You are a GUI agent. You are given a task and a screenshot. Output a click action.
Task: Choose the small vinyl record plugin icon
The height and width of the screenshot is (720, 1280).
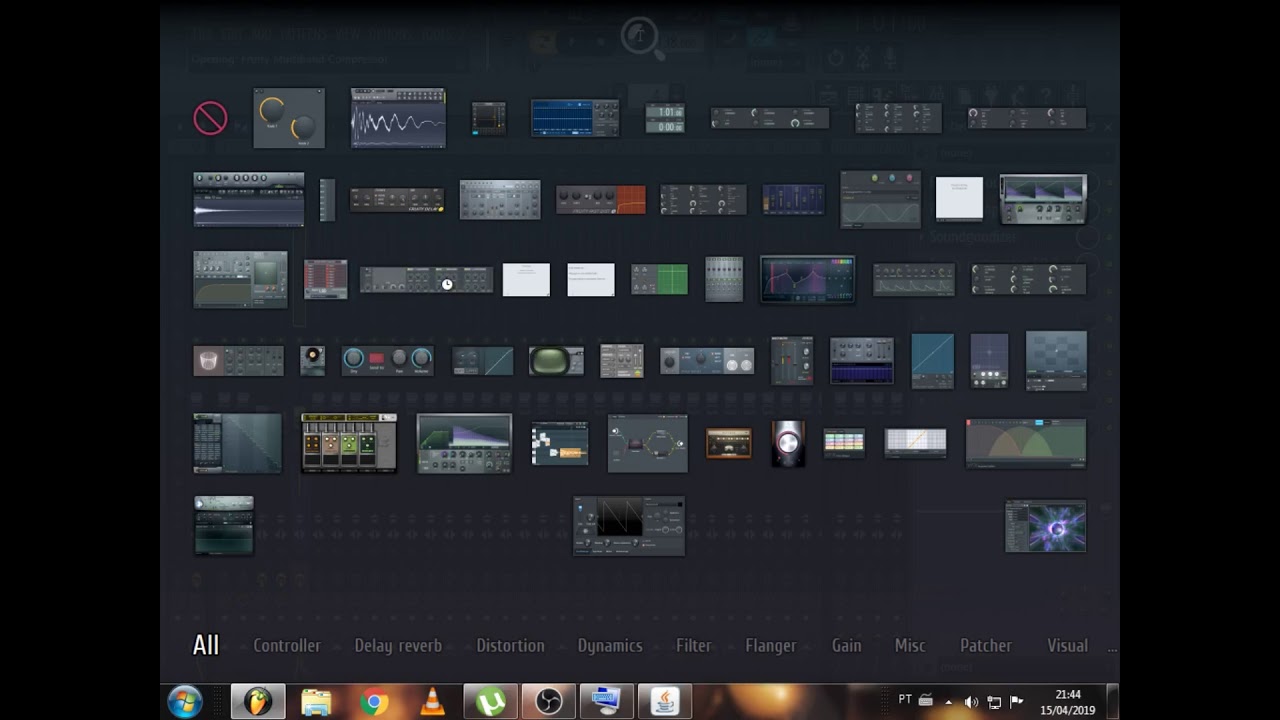click(313, 360)
